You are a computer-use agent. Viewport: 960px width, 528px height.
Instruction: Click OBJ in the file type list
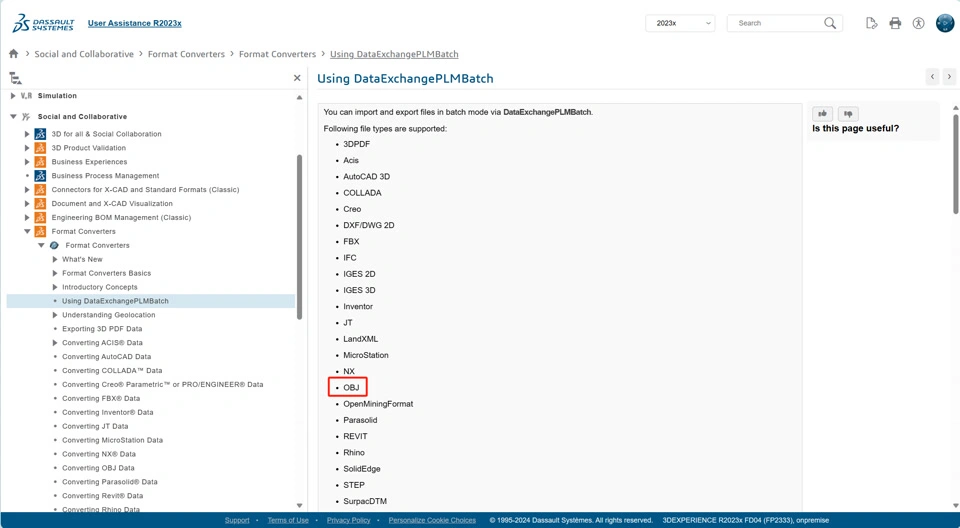click(351, 388)
